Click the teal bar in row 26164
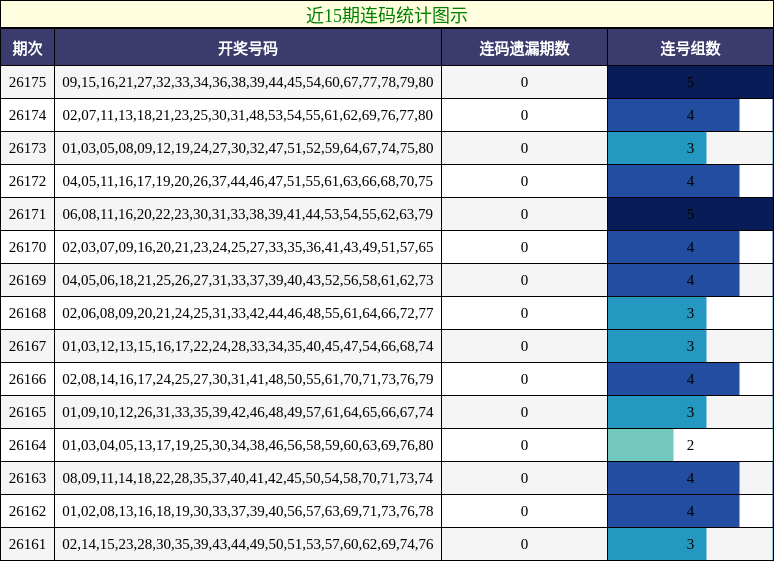 click(x=641, y=445)
